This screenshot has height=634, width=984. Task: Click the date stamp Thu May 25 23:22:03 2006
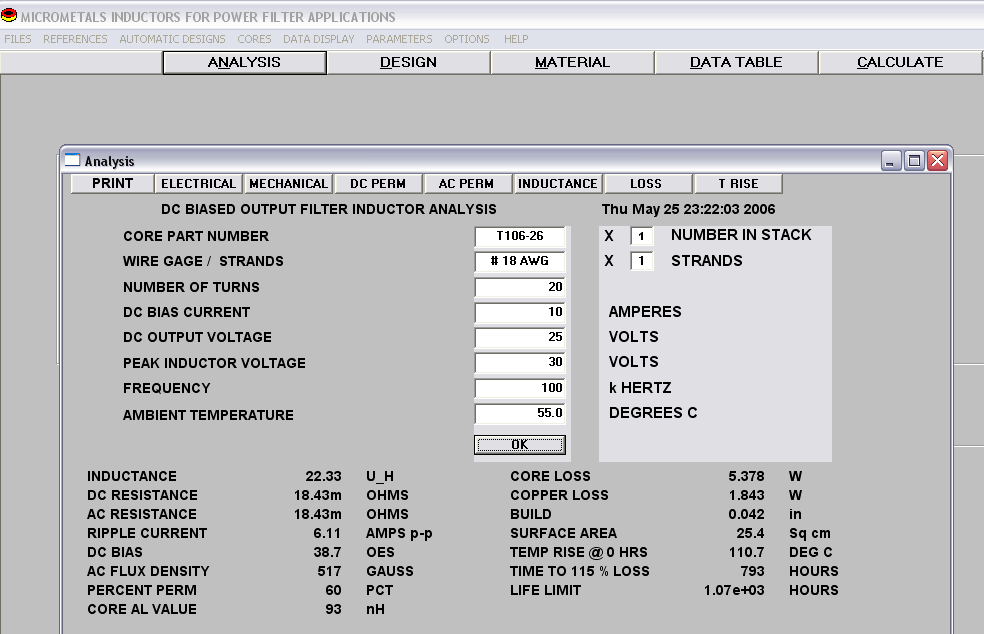click(x=688, y=209)
